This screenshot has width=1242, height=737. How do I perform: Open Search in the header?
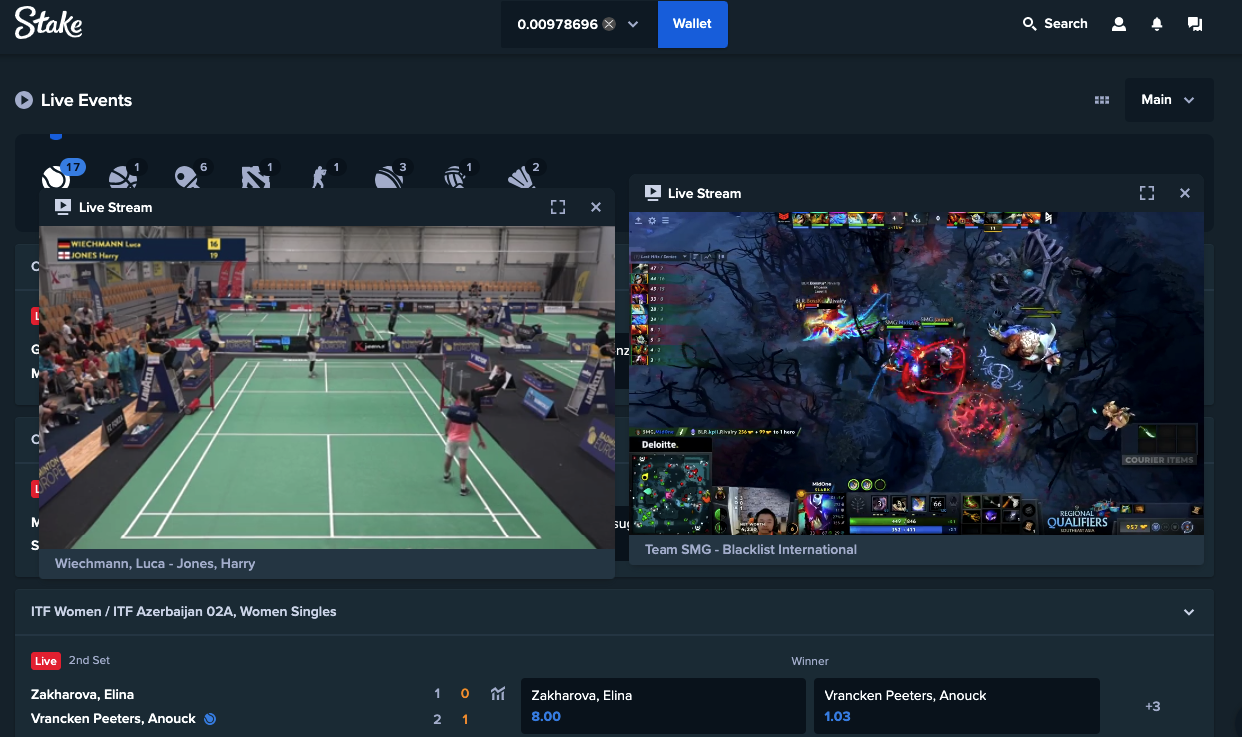(1055, 24)
